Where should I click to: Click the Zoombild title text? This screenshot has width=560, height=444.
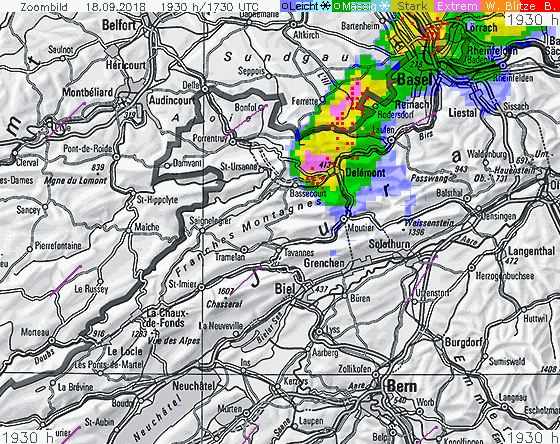pos(44,7)
